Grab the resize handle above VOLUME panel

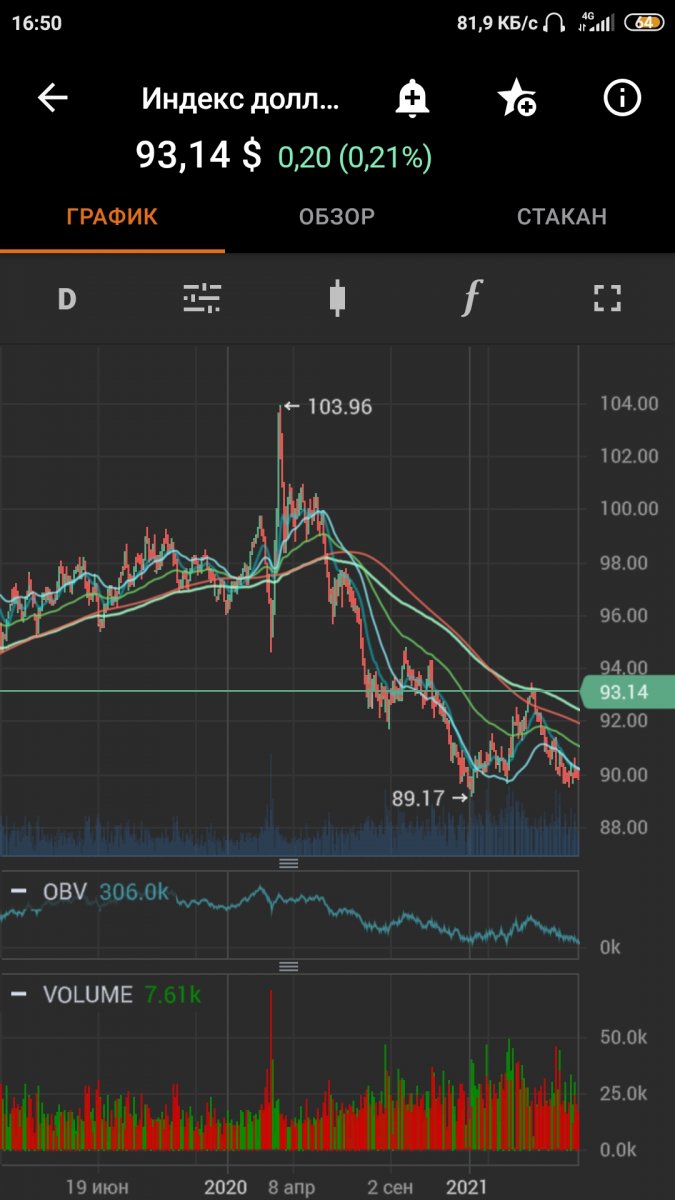coord(289,966)
